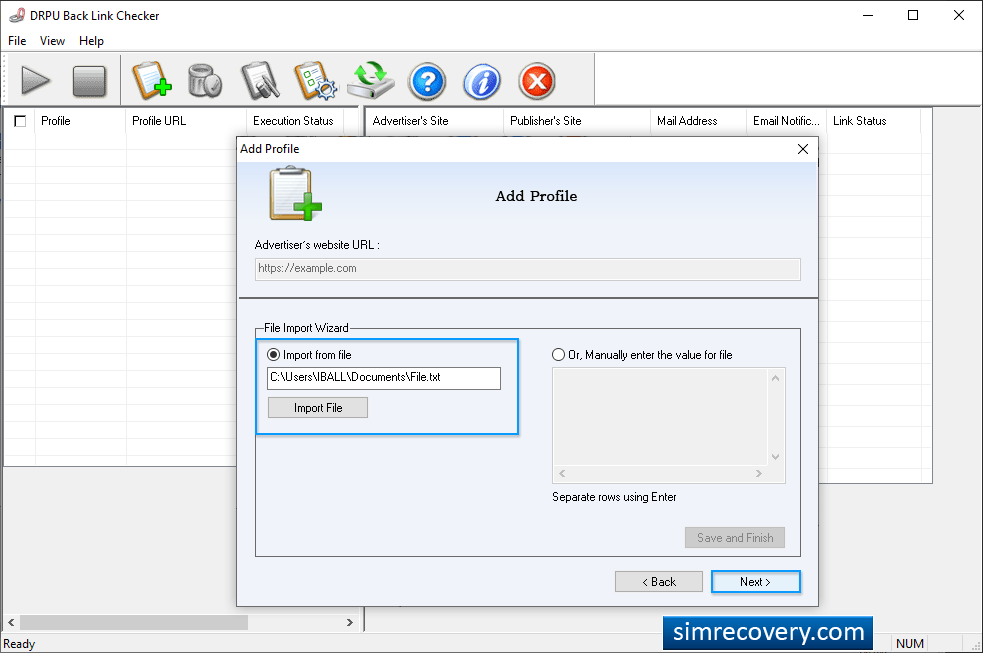Click the Email Notific... column header
The width and height of the screenshot is (983, 653).
coord(787,121)
